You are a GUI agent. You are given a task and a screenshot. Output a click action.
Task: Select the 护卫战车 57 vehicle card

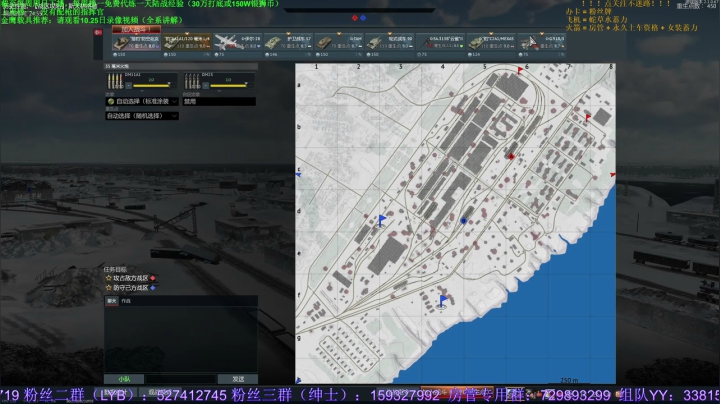[288, 43]
